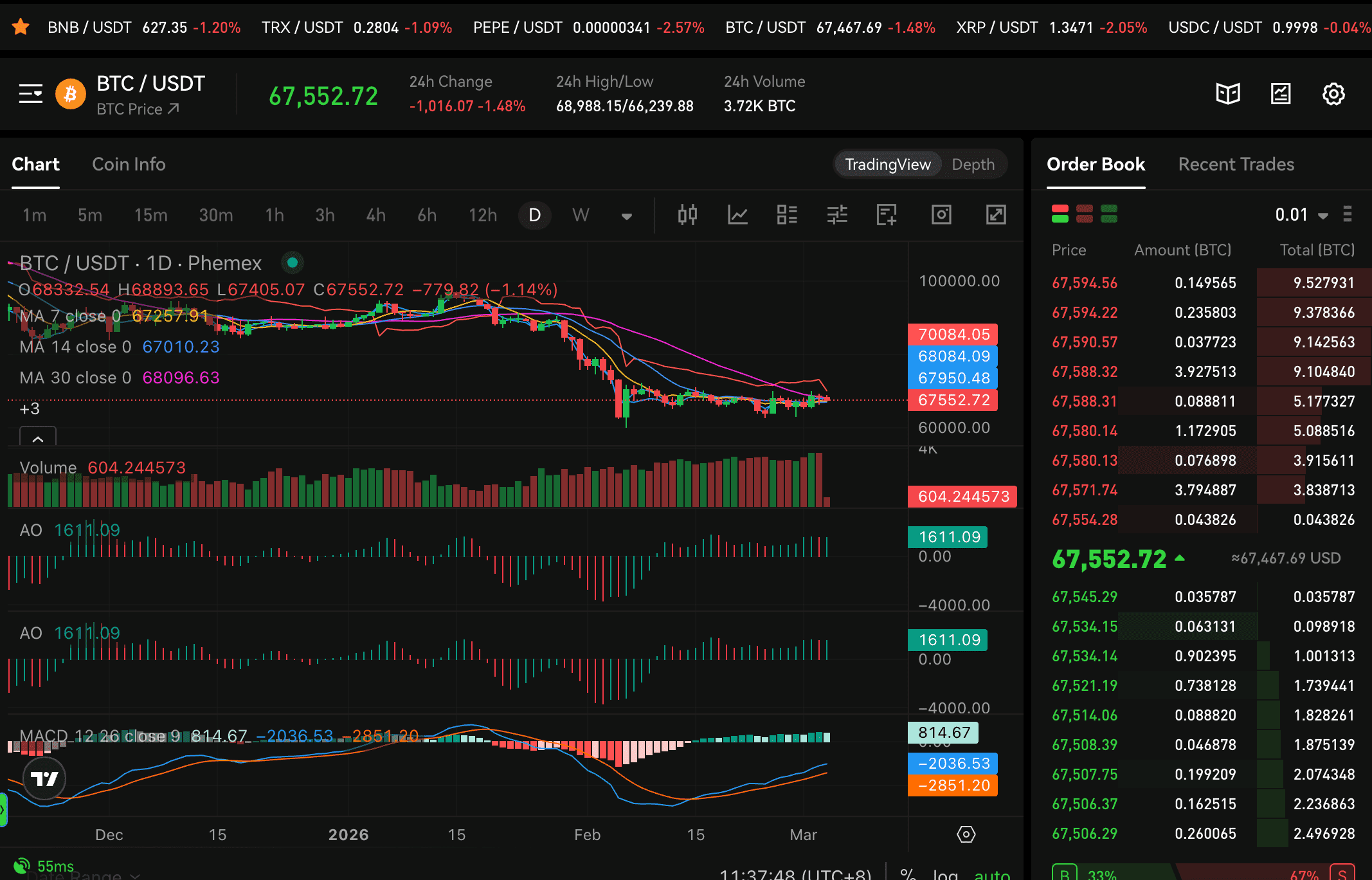
Task: Collapse the indicator legend chevron
Action: click(38, 439)
